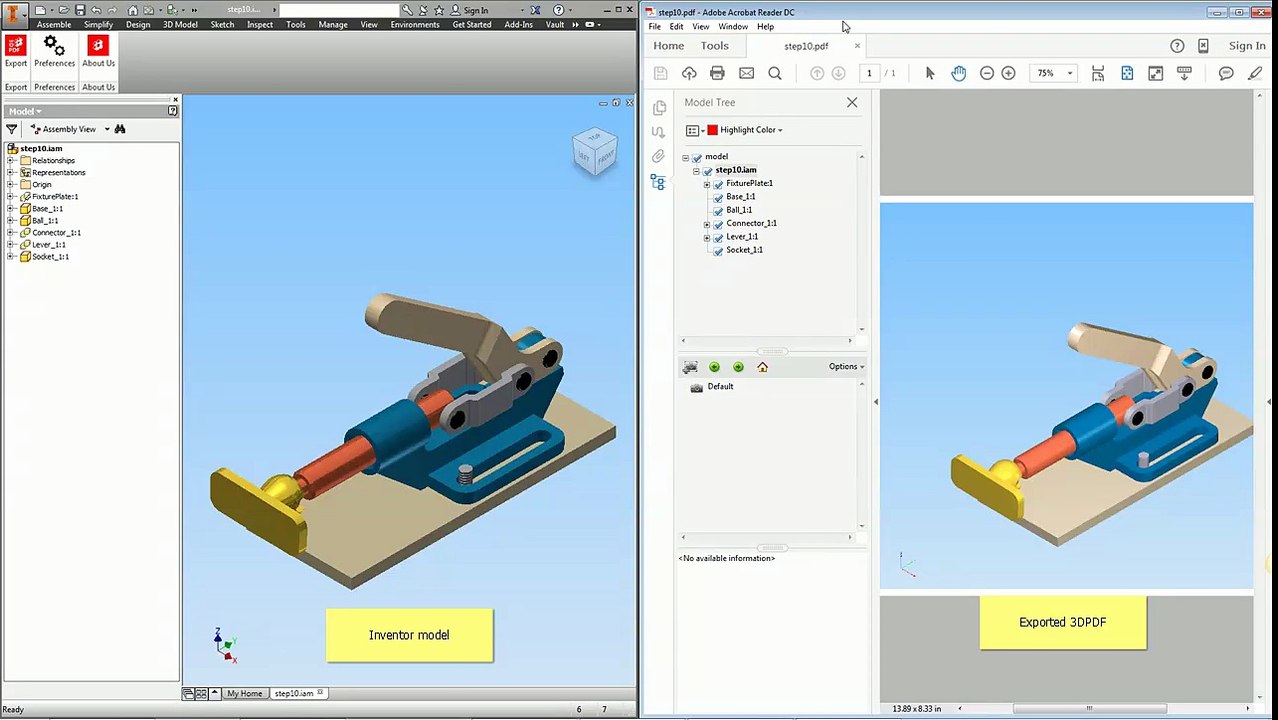
Task: Click zoom in plus icon in Acrobat
Action: 1008,73
